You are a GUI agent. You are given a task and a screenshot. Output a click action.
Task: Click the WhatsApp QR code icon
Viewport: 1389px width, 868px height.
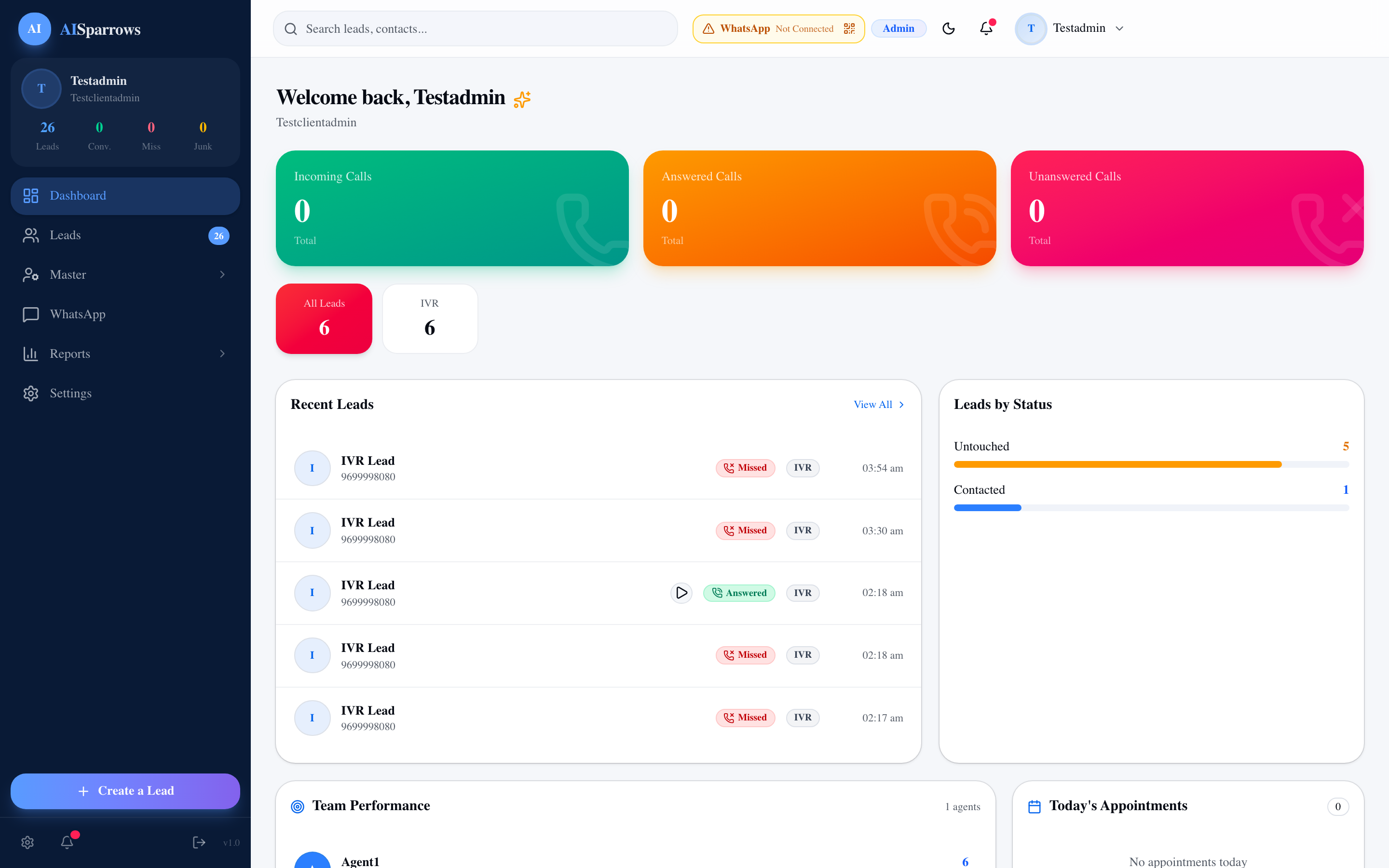tap(849, 29)
